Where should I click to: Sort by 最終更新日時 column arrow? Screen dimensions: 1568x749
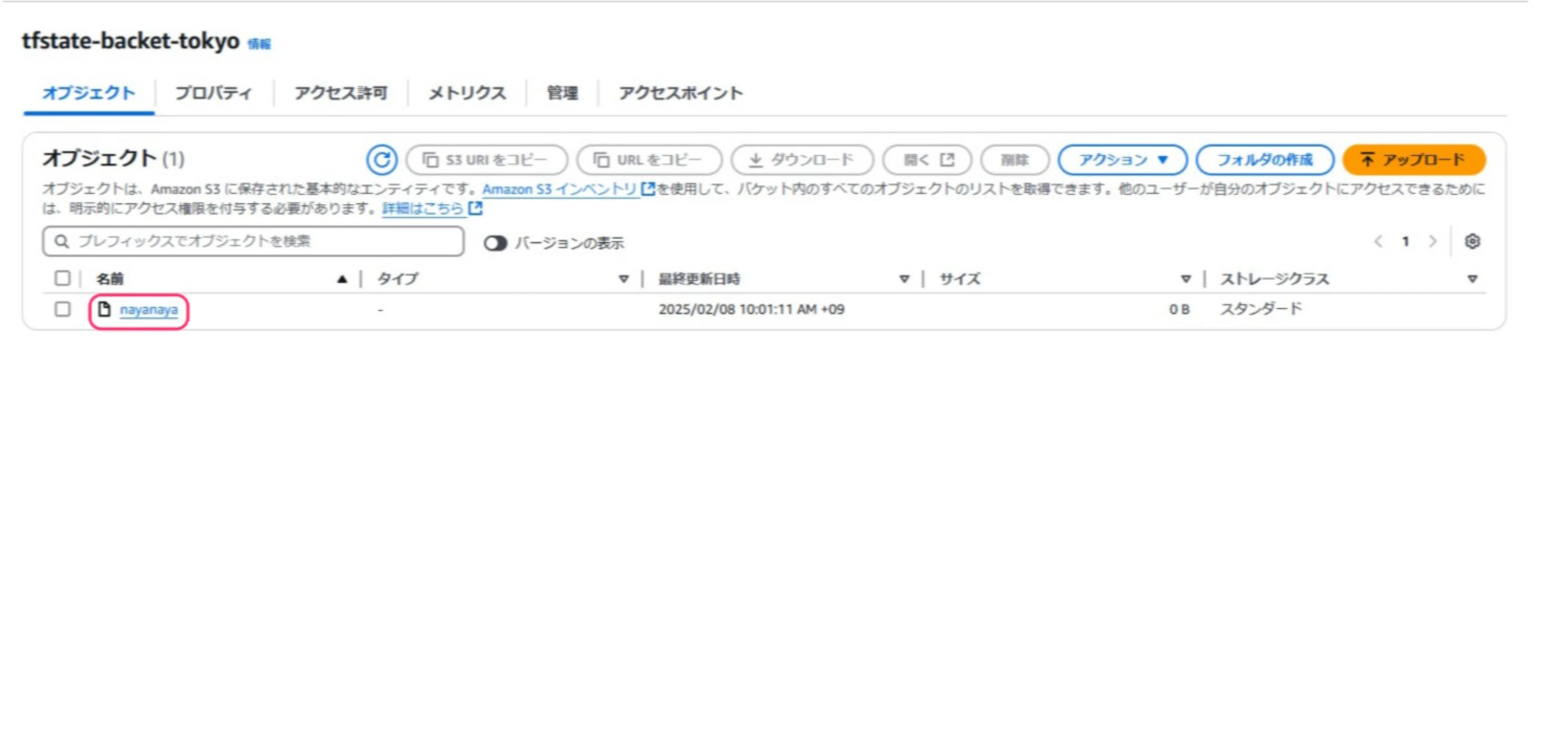point(904,279)
